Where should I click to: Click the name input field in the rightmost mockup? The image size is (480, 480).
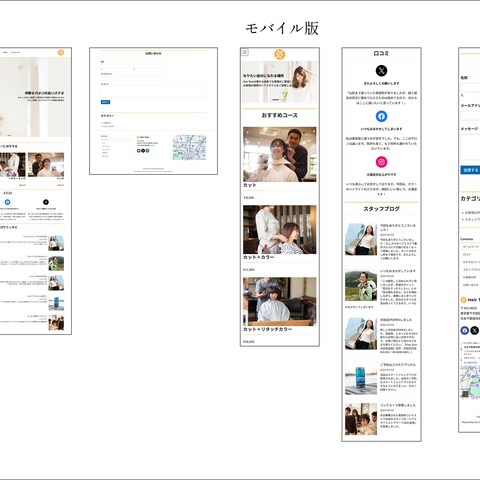click(470, 87)
